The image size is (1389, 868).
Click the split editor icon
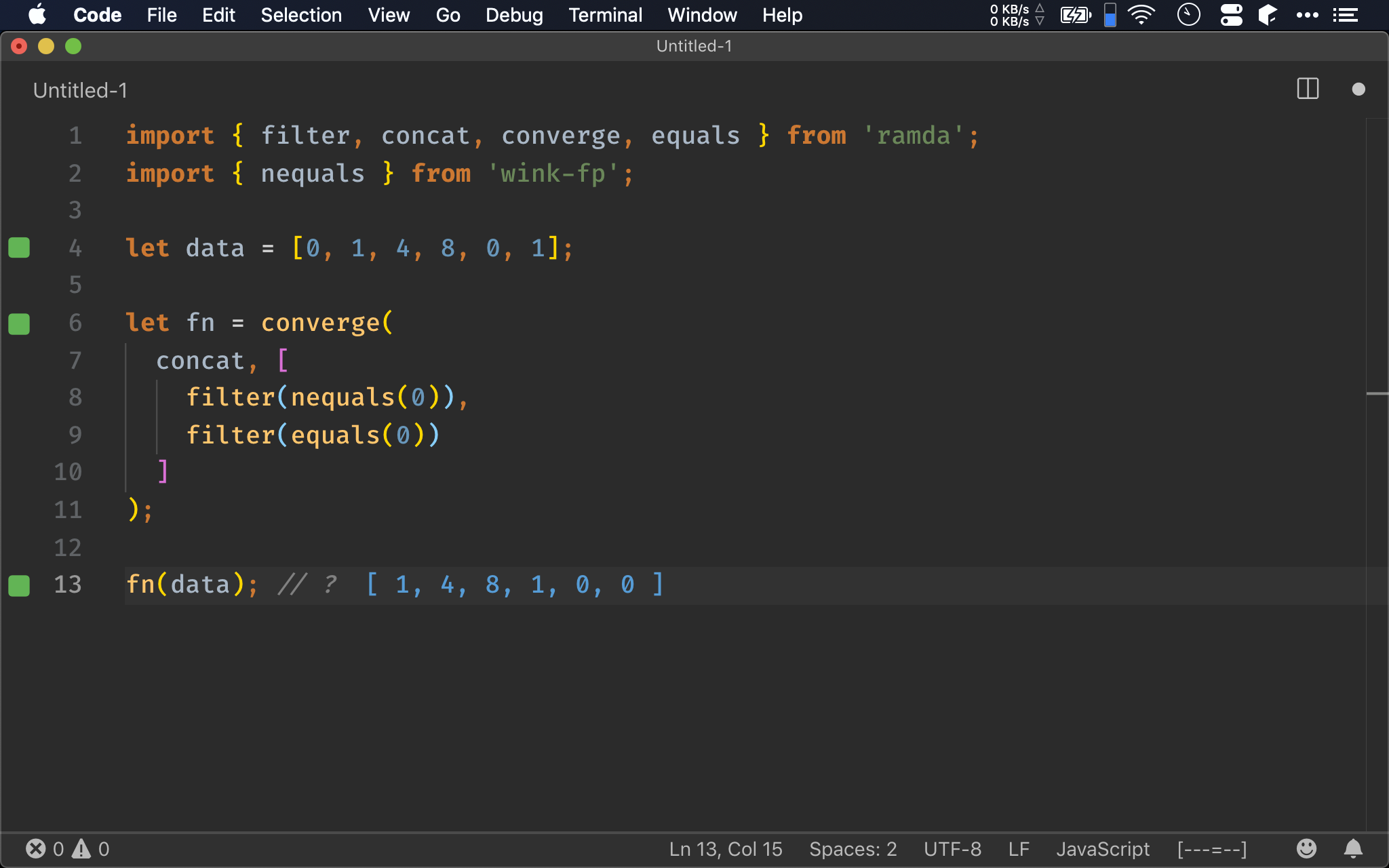(x=1308, y=89)
